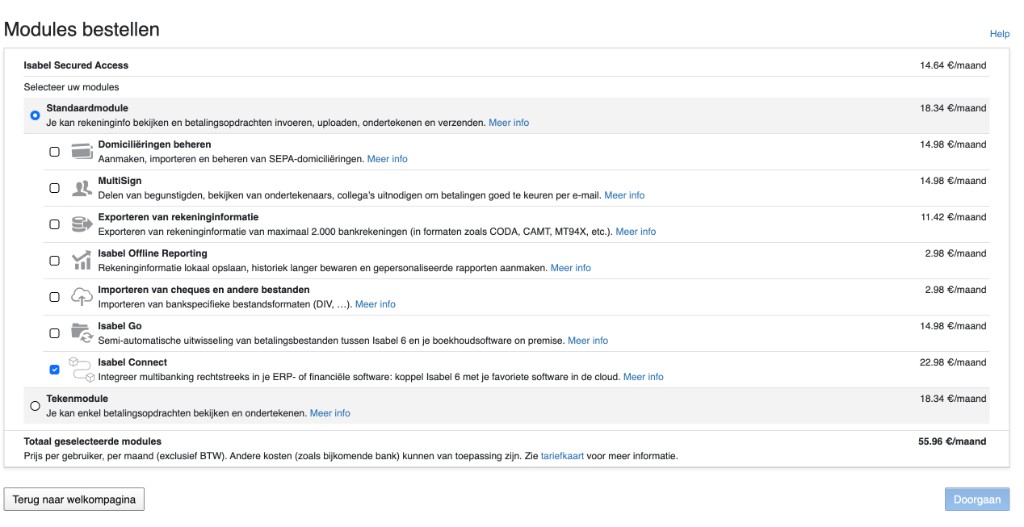The height and width of the screenshot is (527, 1024).
Task: Click the Isabel Connect integration icon
Action: (x=81, y=370)
